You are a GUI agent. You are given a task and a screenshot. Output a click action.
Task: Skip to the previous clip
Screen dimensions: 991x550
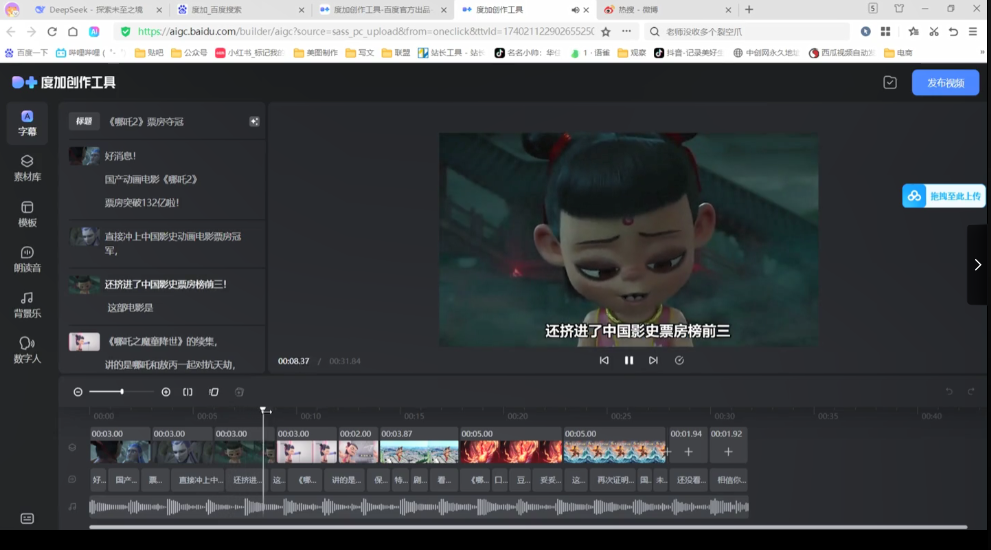(x=604, y=360)
